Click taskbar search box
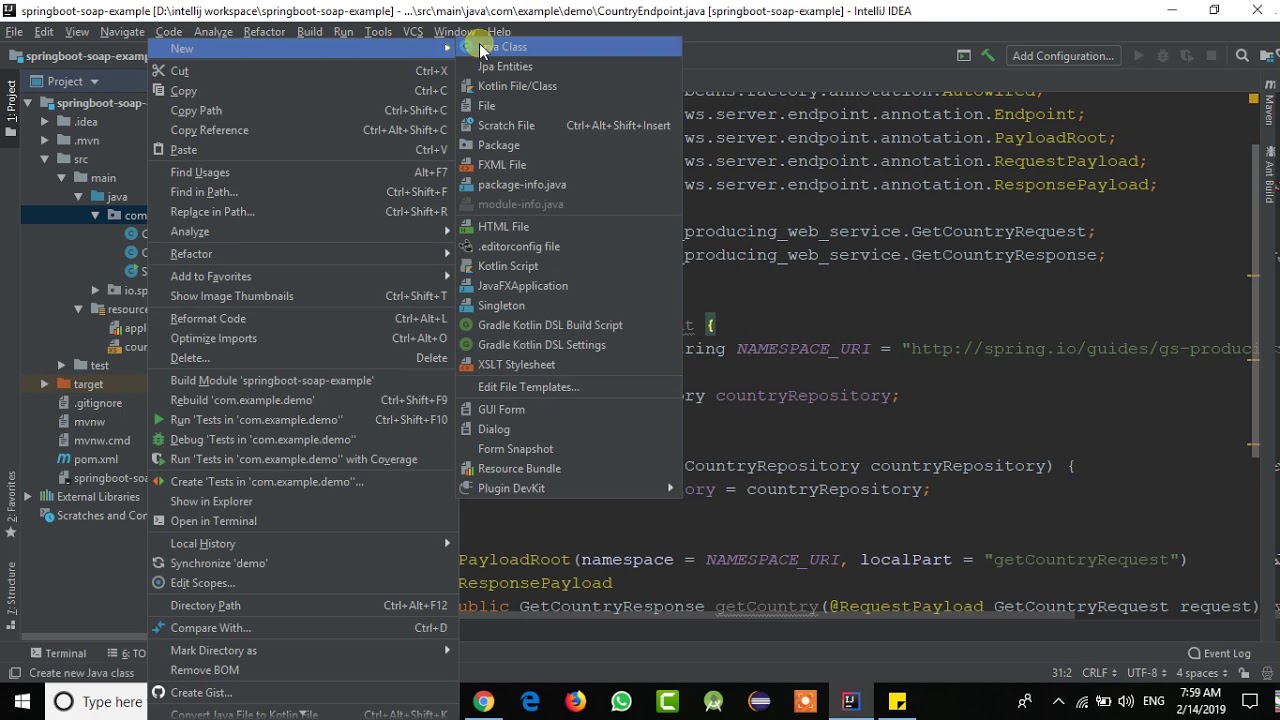This screenshot has height=720, width=1280. tap(98, 702)
